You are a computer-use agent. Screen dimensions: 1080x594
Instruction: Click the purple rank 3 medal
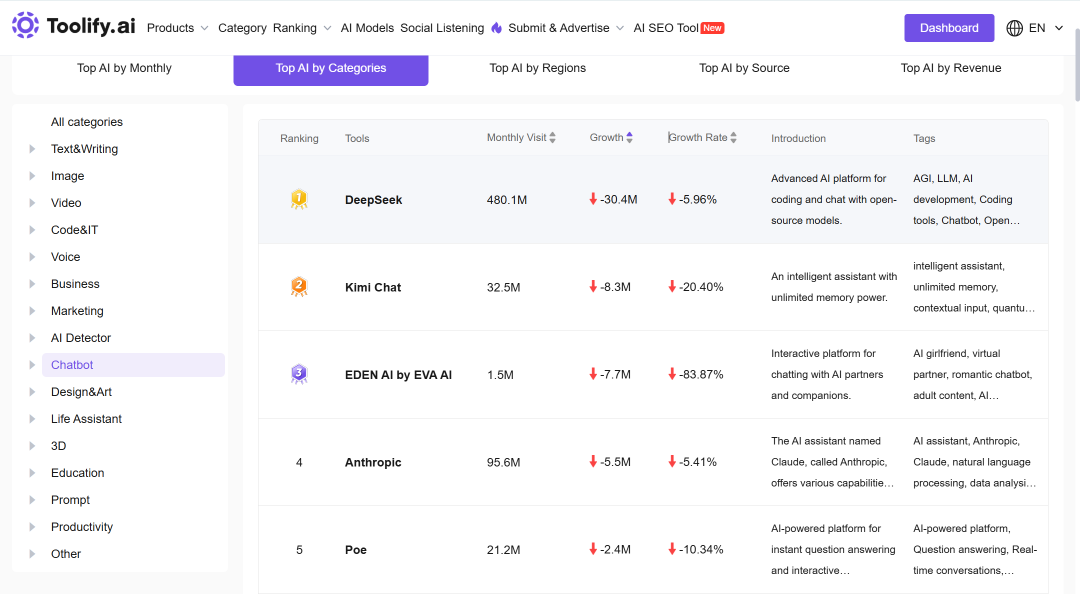coord(299,374)
